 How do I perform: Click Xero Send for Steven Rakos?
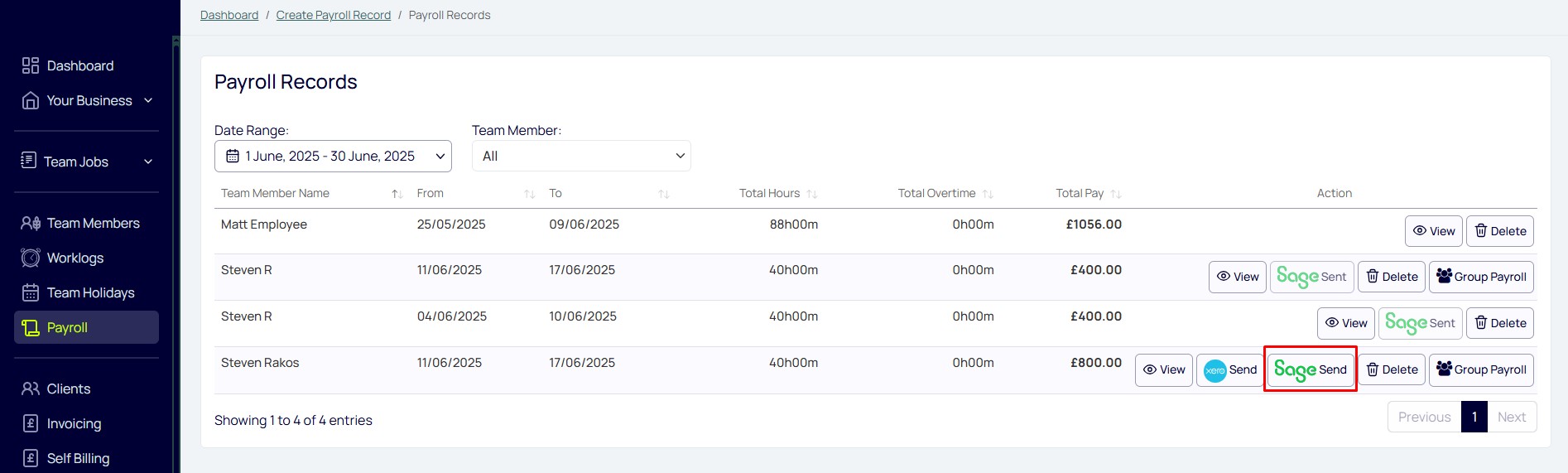pyautogui.click(x=1230, y=369)
